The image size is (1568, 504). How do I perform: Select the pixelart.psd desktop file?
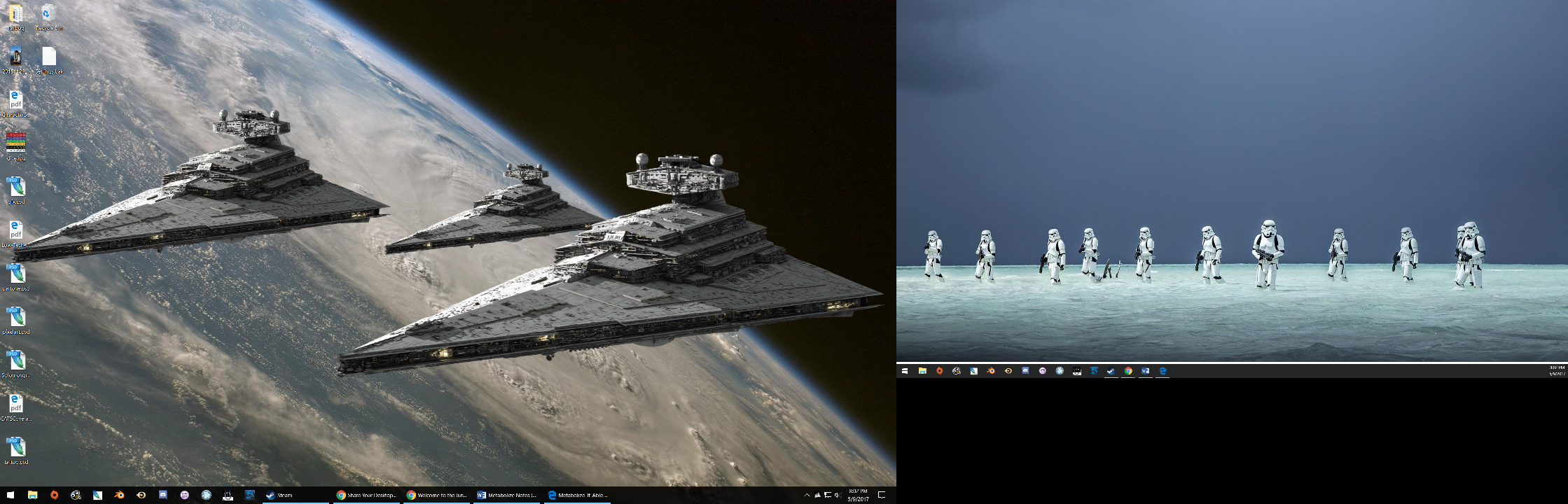(x=15, y=321)
